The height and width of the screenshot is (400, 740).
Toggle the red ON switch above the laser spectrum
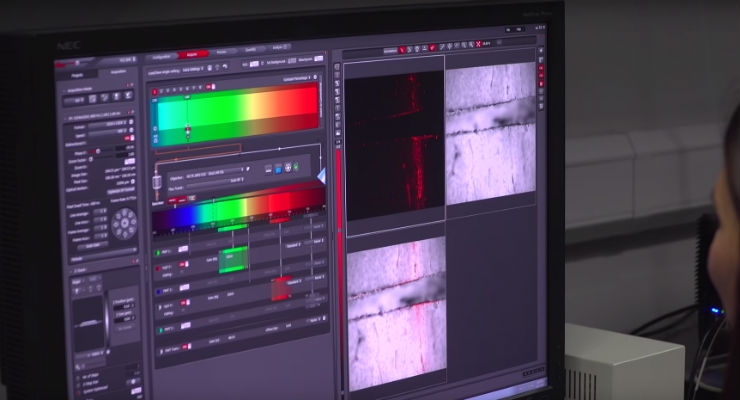click(210, 87)
